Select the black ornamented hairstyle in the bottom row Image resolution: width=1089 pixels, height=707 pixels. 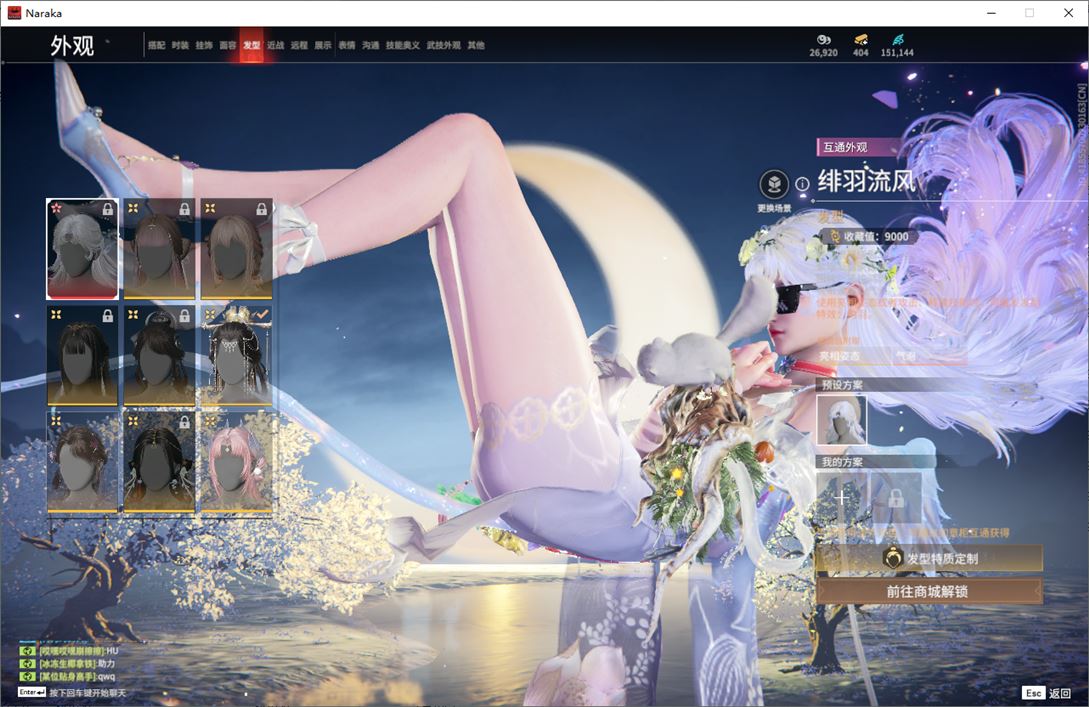tap(159, 462)
